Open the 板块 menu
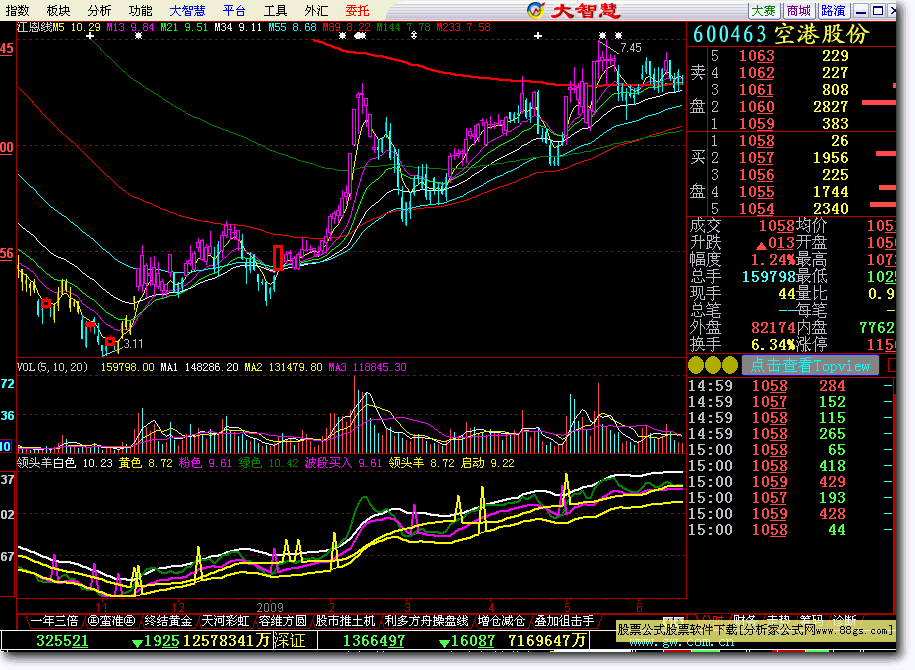The image size is (915, 670). 58,11
